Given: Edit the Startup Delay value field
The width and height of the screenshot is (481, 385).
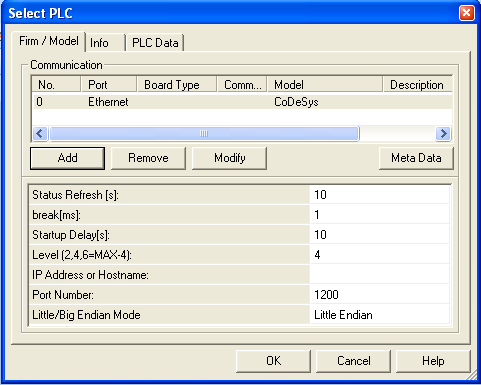Looking at the screenshot, I should (x=379, y=235).
